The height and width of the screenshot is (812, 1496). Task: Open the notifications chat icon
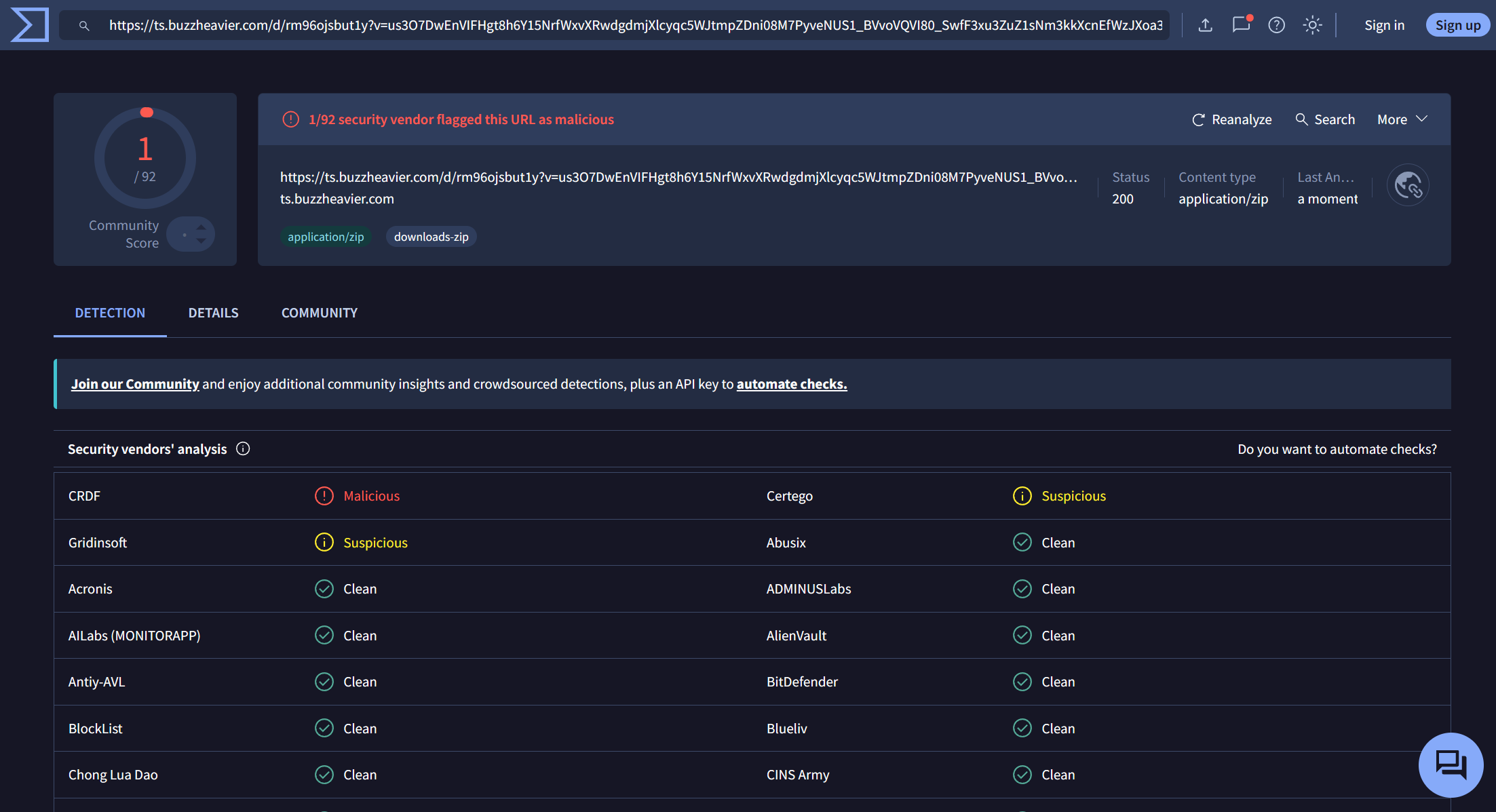click(1241, 25)
